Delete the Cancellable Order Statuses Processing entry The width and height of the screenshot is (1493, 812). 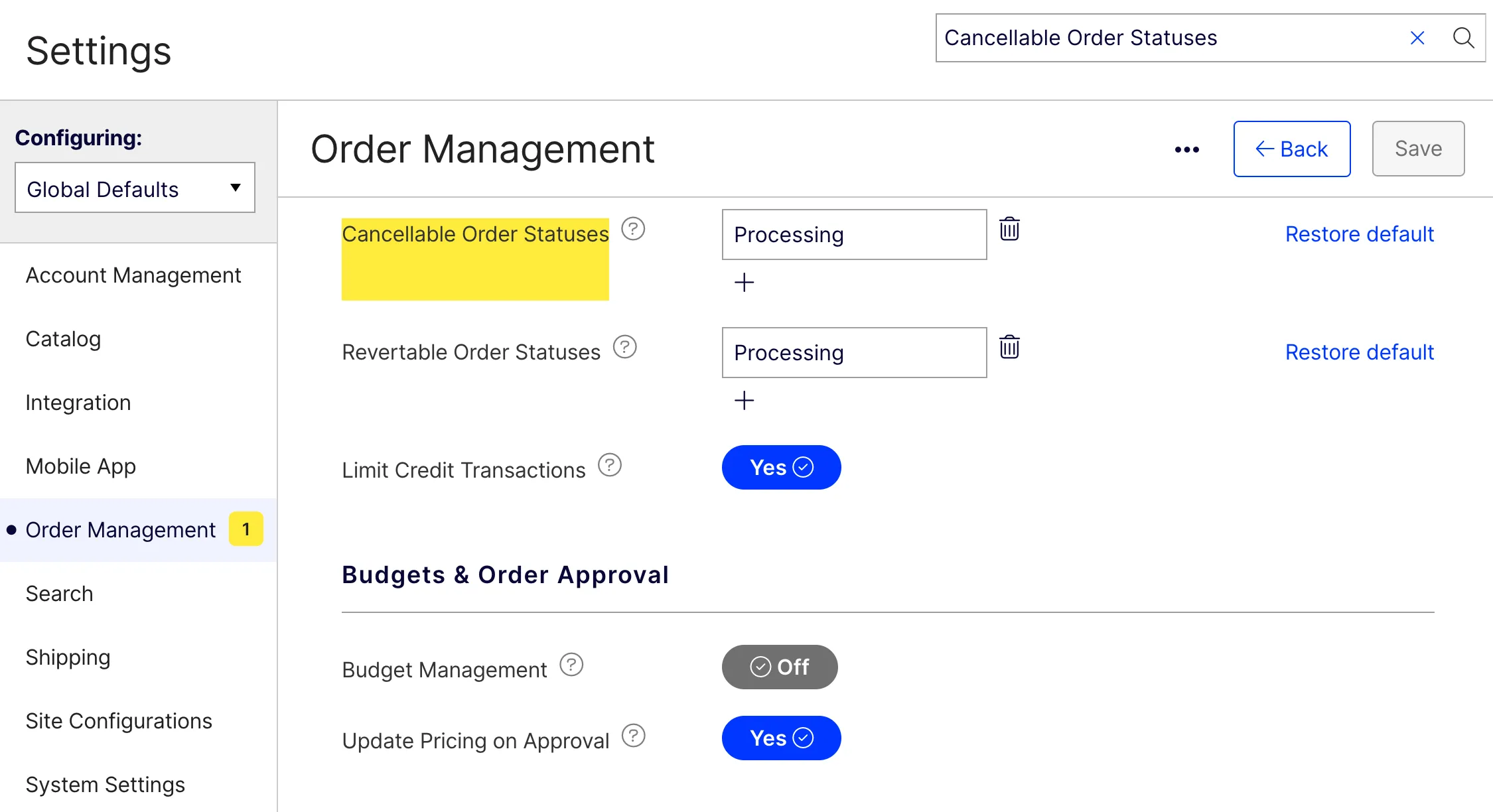click(1009, 229)
